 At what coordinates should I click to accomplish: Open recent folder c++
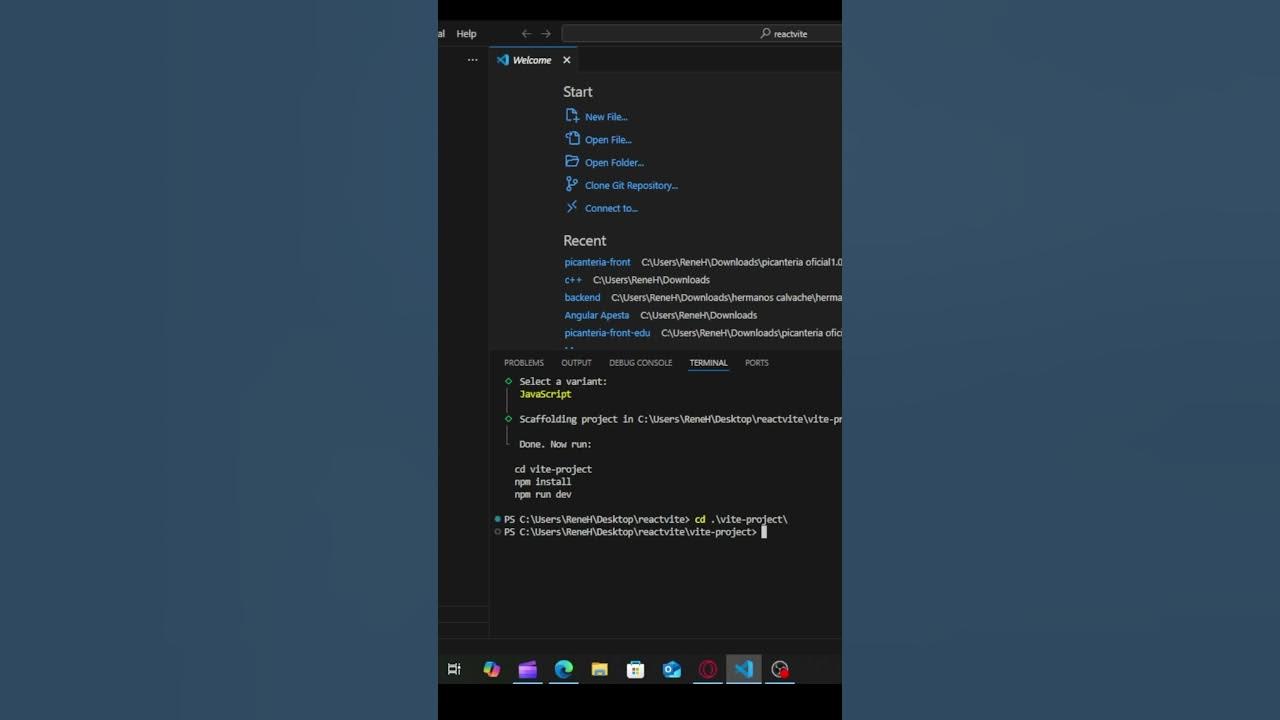point(573,280)
